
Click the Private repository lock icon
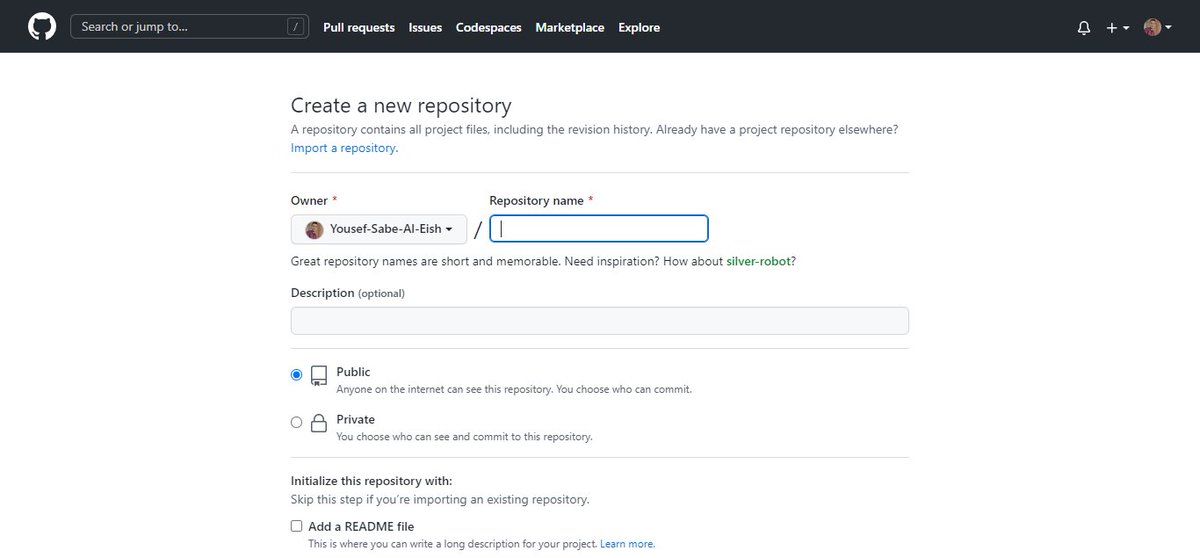click(319, 423)
